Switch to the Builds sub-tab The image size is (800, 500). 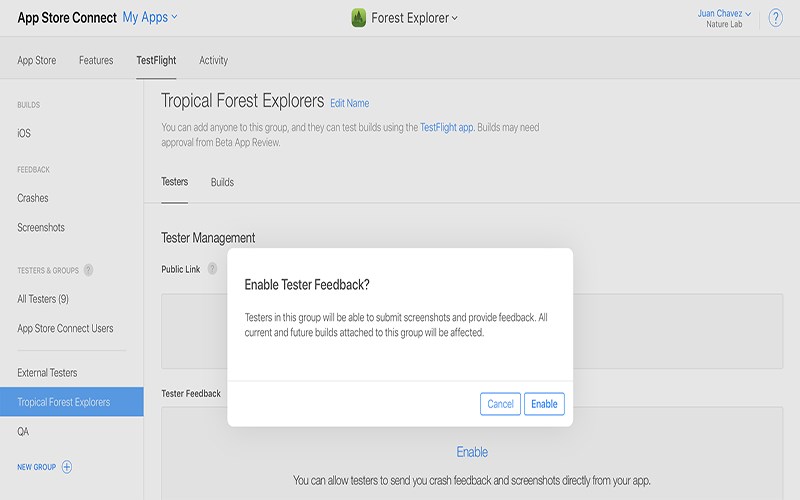click(x=222, y=182)
